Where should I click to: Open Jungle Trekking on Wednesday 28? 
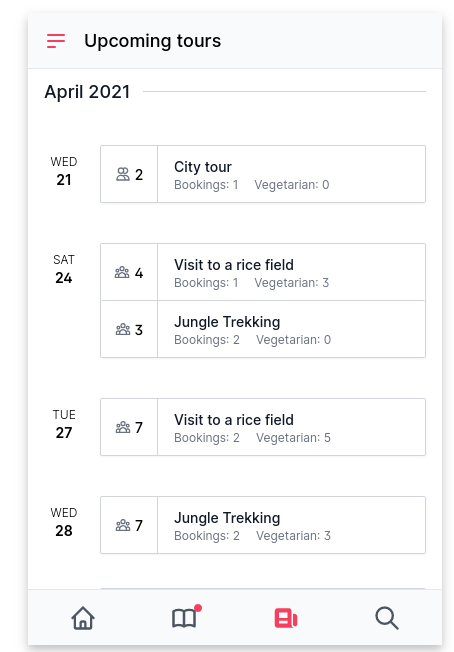click(x=263, y=525)
